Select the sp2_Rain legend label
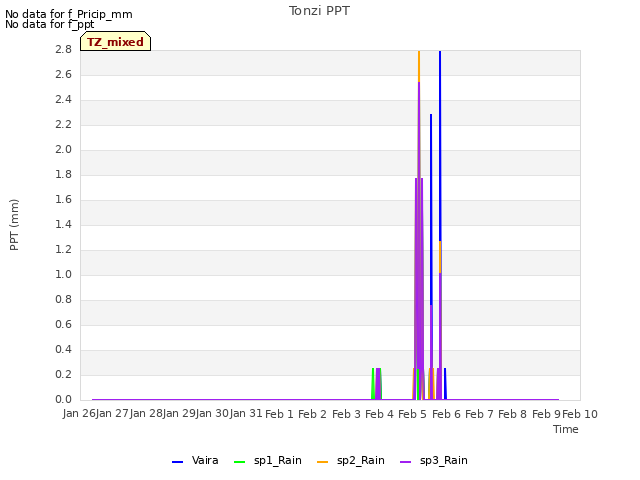The height and width of the screenshot is (480, 640). coord(361,460)
